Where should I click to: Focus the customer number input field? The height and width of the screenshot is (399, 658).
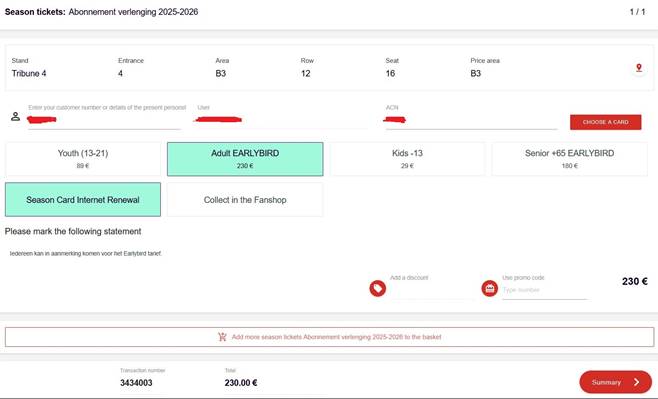click(x=105, y=120)
